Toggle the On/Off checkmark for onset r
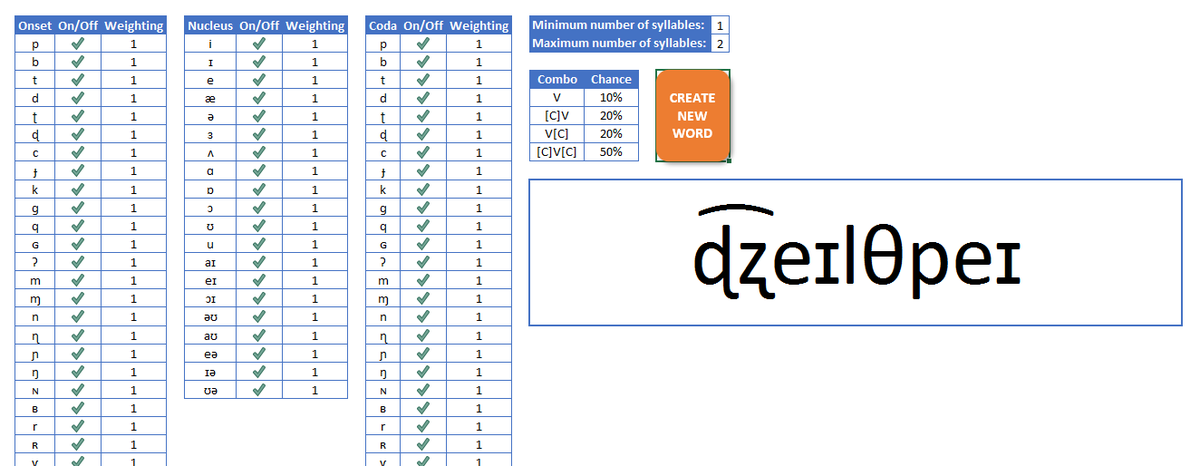This screenshot has height=466, width=1200. (77, 426)
